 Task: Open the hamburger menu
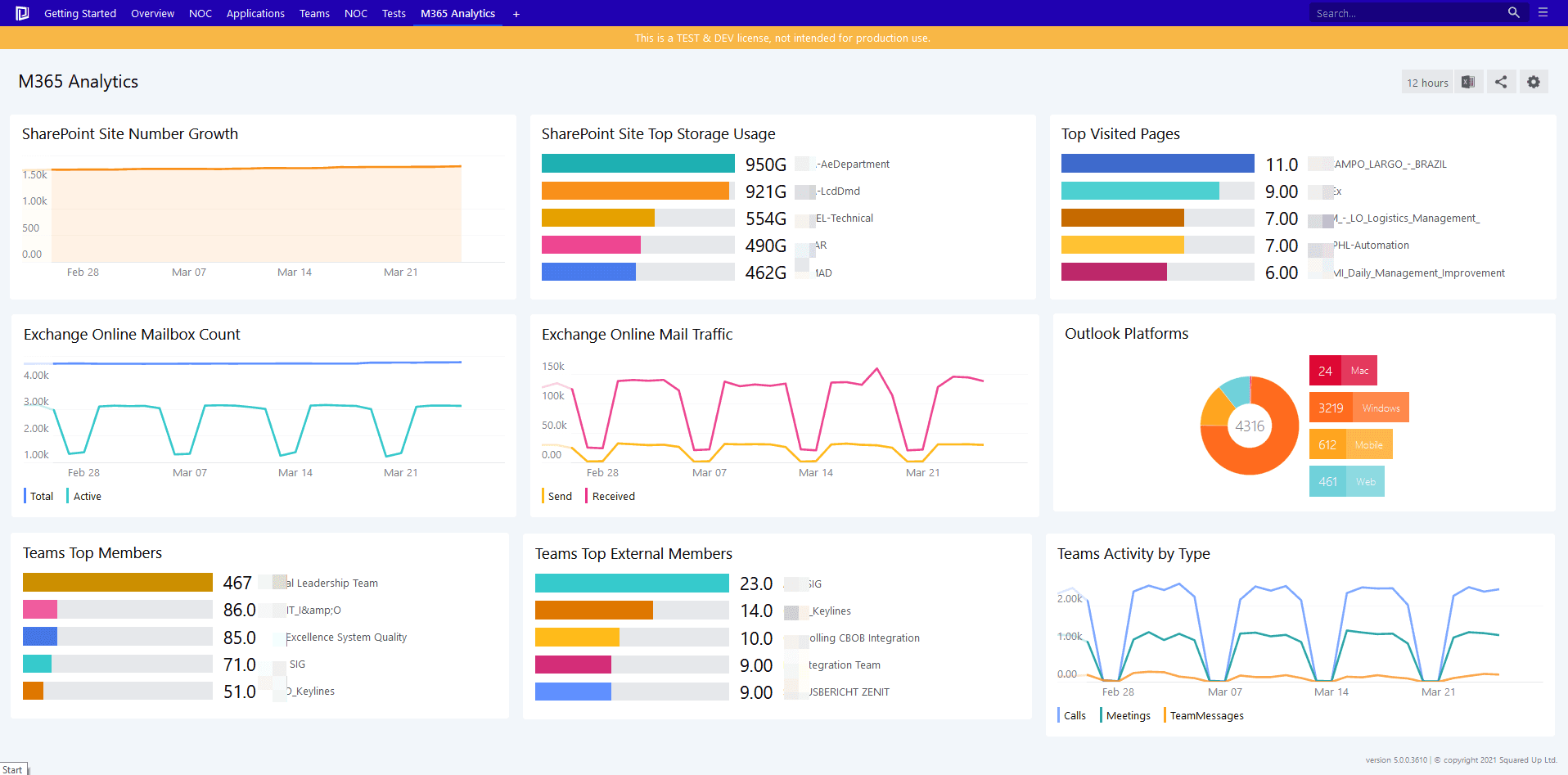[1543, 13]
